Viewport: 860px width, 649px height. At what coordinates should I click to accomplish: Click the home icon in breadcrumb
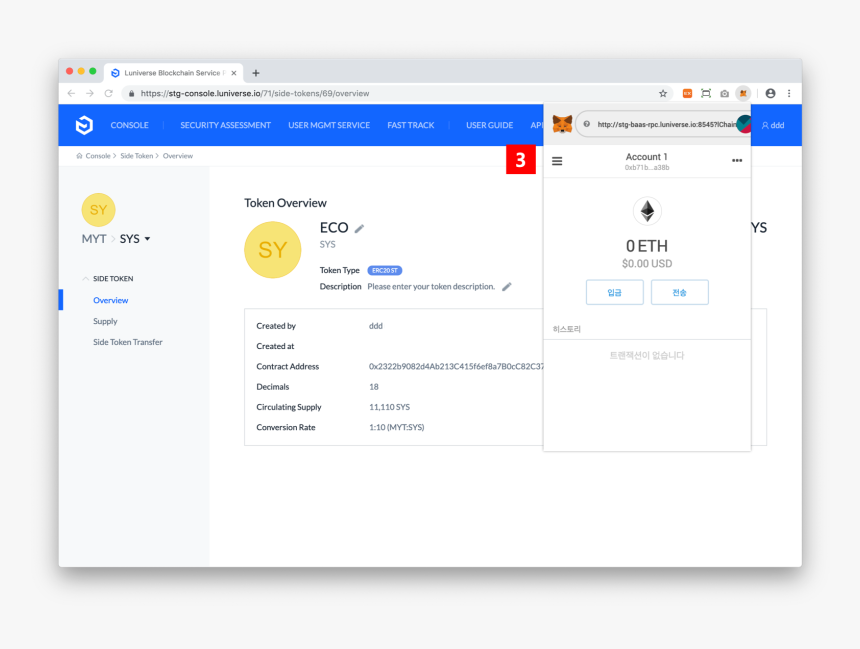pos(80,156)
